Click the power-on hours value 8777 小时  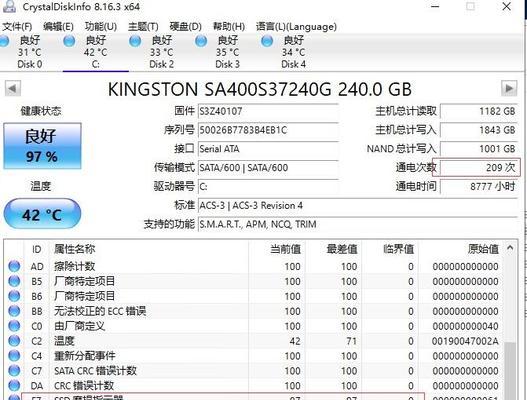coord(479,187)
